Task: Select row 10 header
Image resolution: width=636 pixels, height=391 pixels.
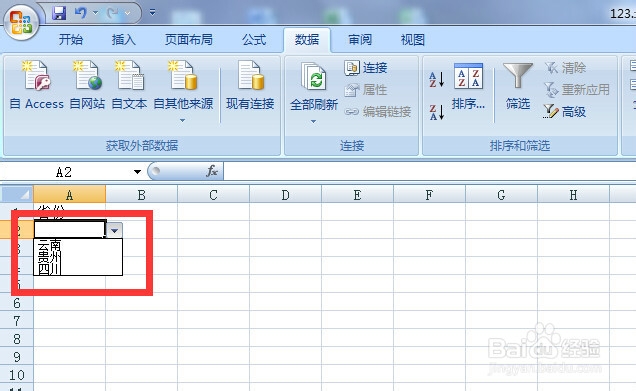Action: [x=17, y=374]
